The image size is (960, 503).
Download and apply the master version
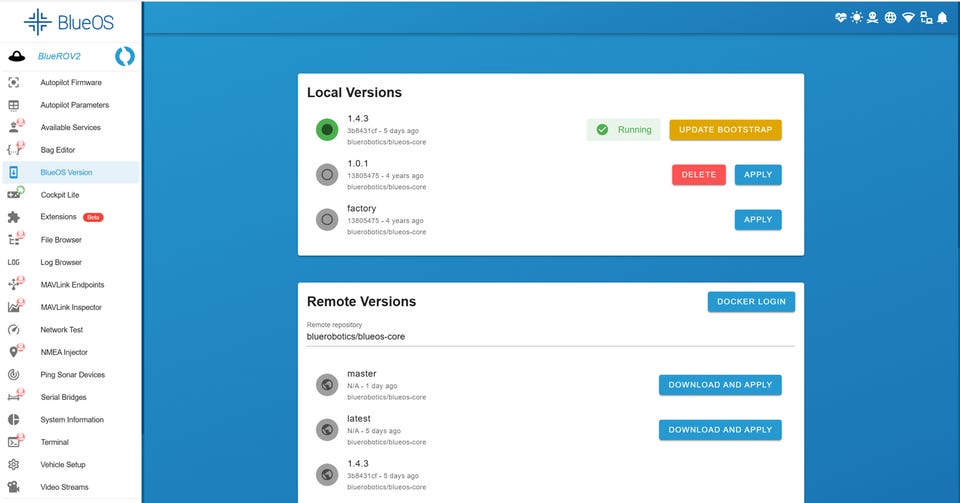[720, 385]
